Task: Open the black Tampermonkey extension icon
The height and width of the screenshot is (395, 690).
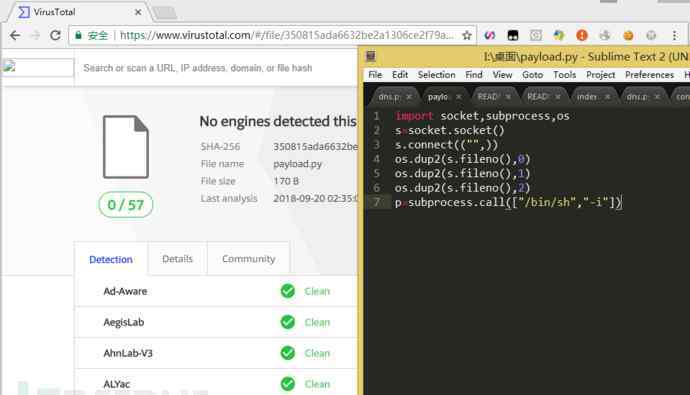Action: point(513,35)
